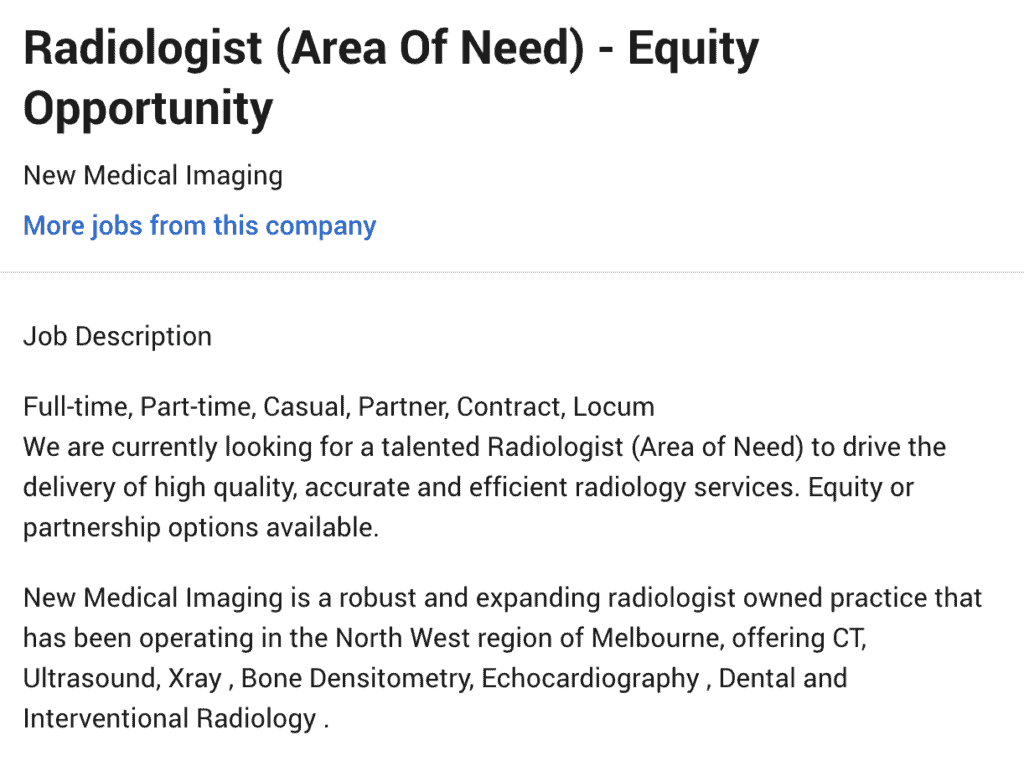Click the "More jobs from this company" link

(199, 226)
